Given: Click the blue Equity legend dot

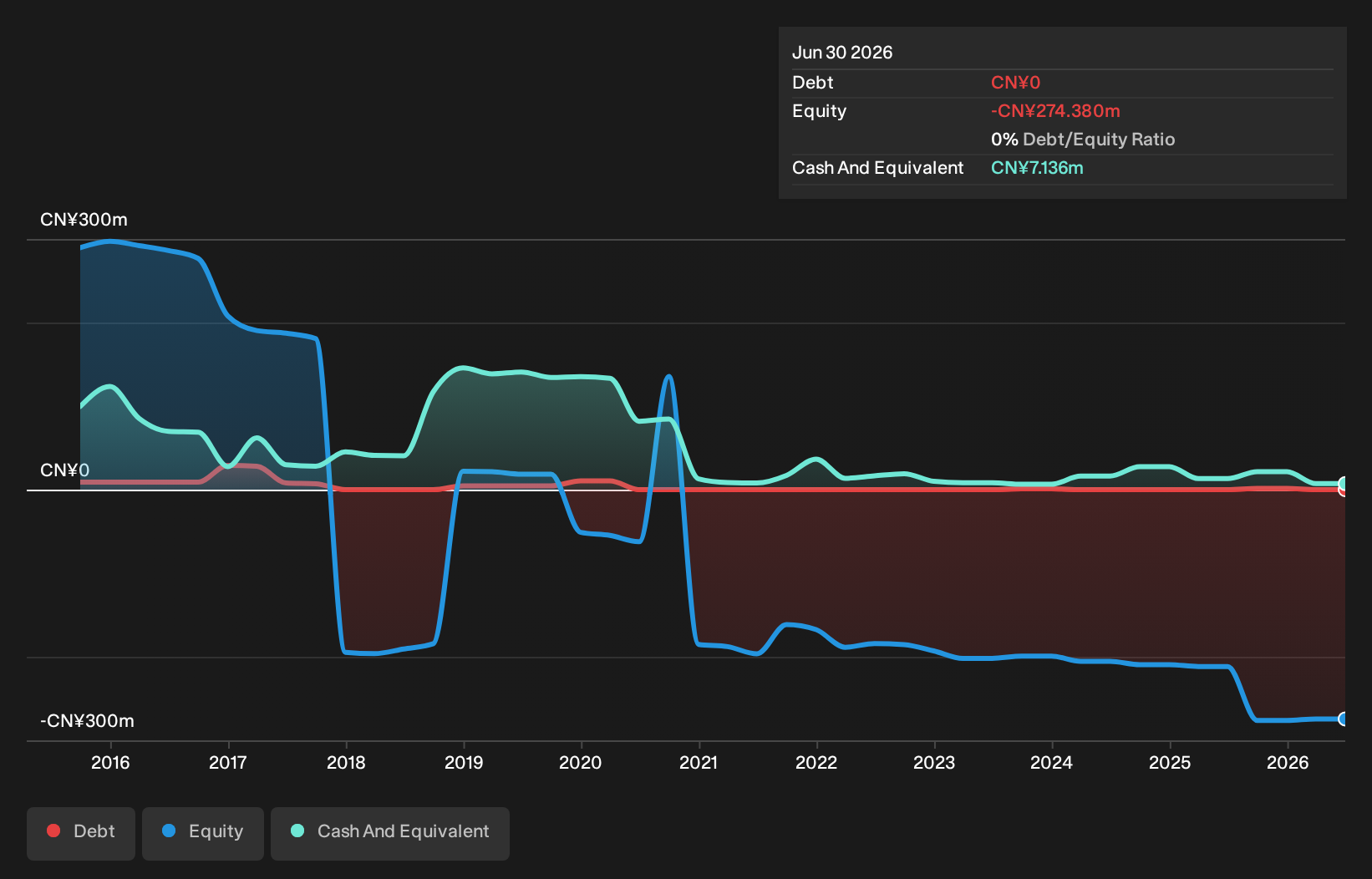Looking at the screenshot, I should (x=169, y=831).
